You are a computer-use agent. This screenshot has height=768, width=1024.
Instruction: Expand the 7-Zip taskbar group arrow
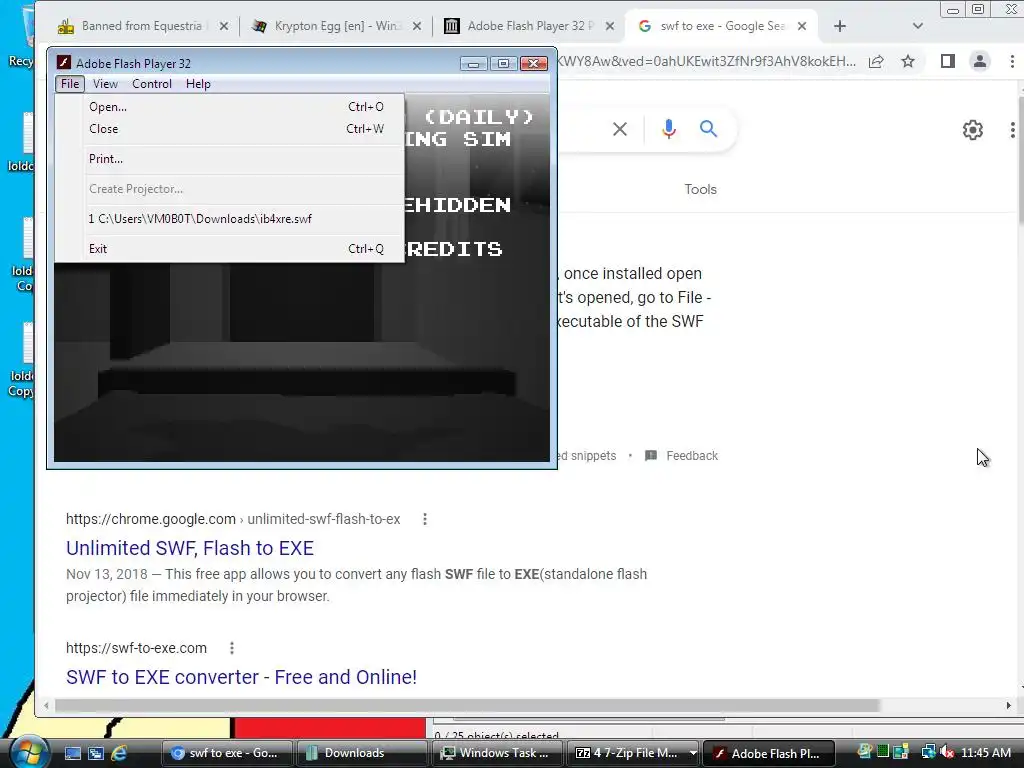[693, 753]
